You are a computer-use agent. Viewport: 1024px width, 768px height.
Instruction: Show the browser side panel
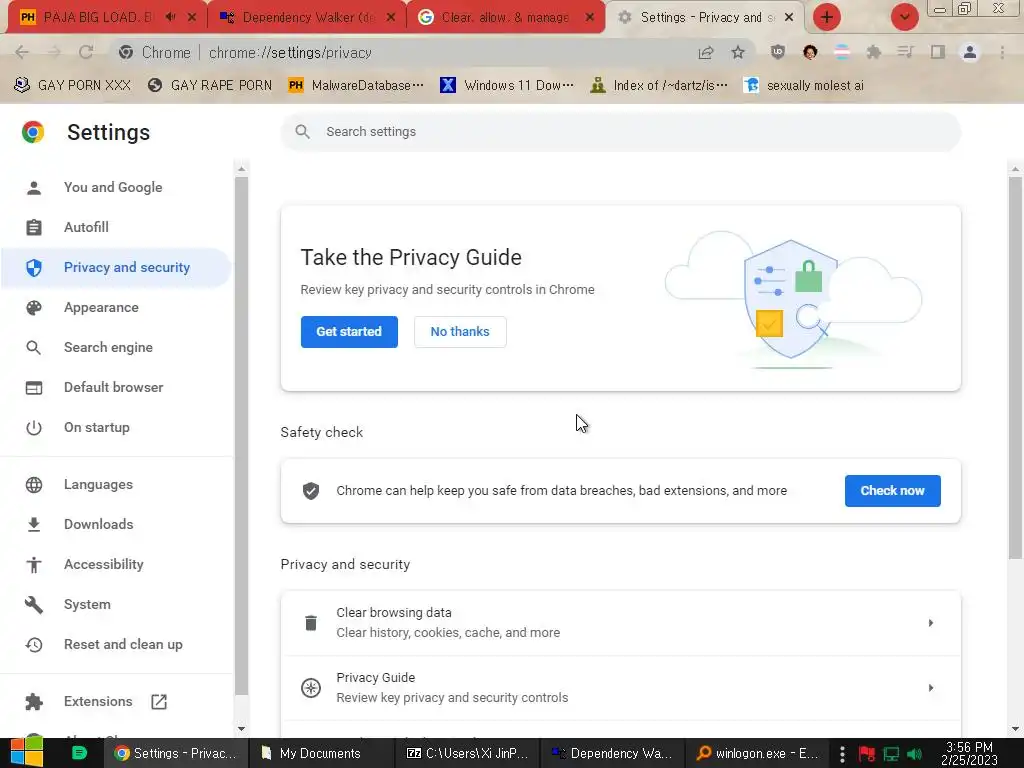point(938,52)
